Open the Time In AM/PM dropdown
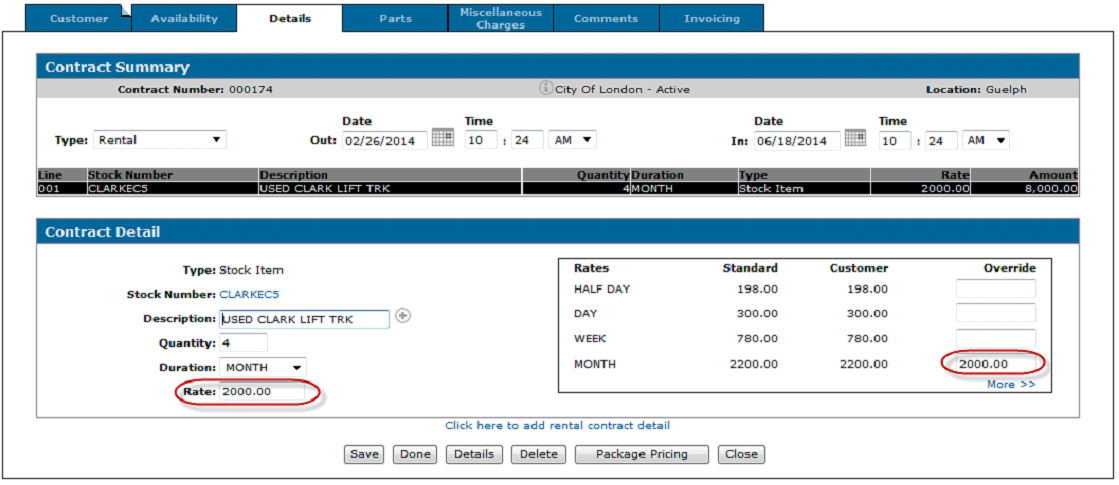1119x485 pixels. click(x=986, y=140)
